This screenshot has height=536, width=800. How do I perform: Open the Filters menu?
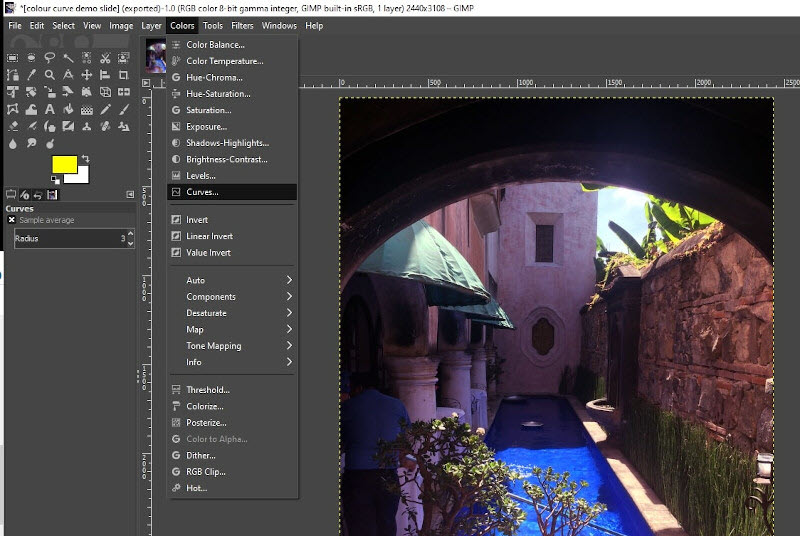242,25
